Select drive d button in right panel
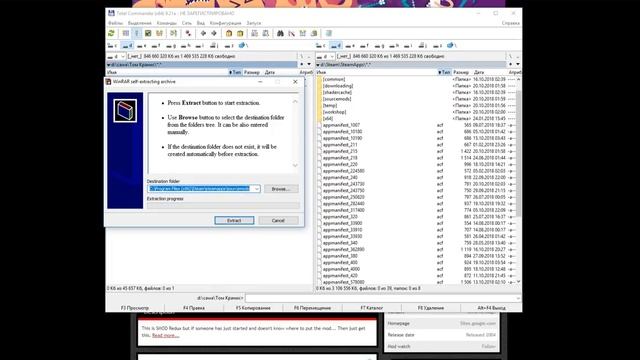640x360 pixels. (x=336, y=46)
